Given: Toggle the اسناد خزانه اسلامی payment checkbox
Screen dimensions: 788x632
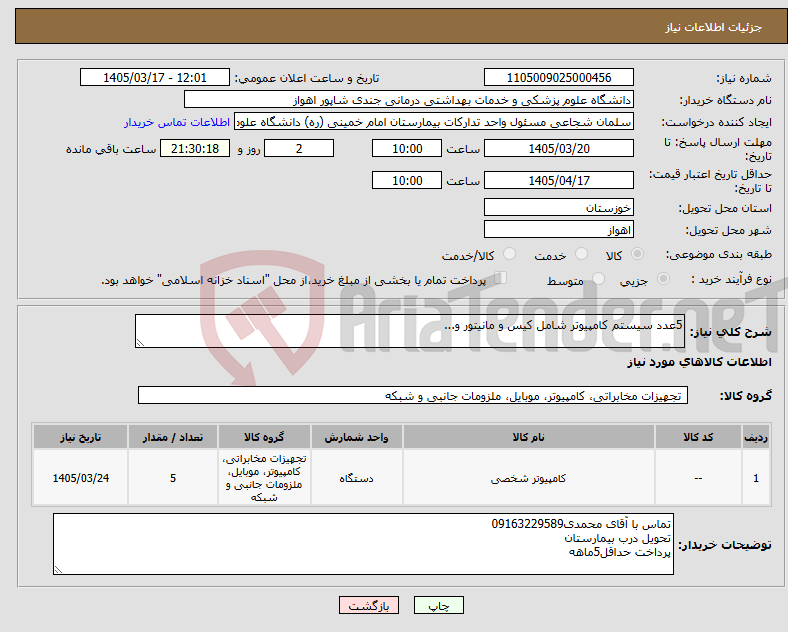Looking at the screenshot, I should click(501, 277).
